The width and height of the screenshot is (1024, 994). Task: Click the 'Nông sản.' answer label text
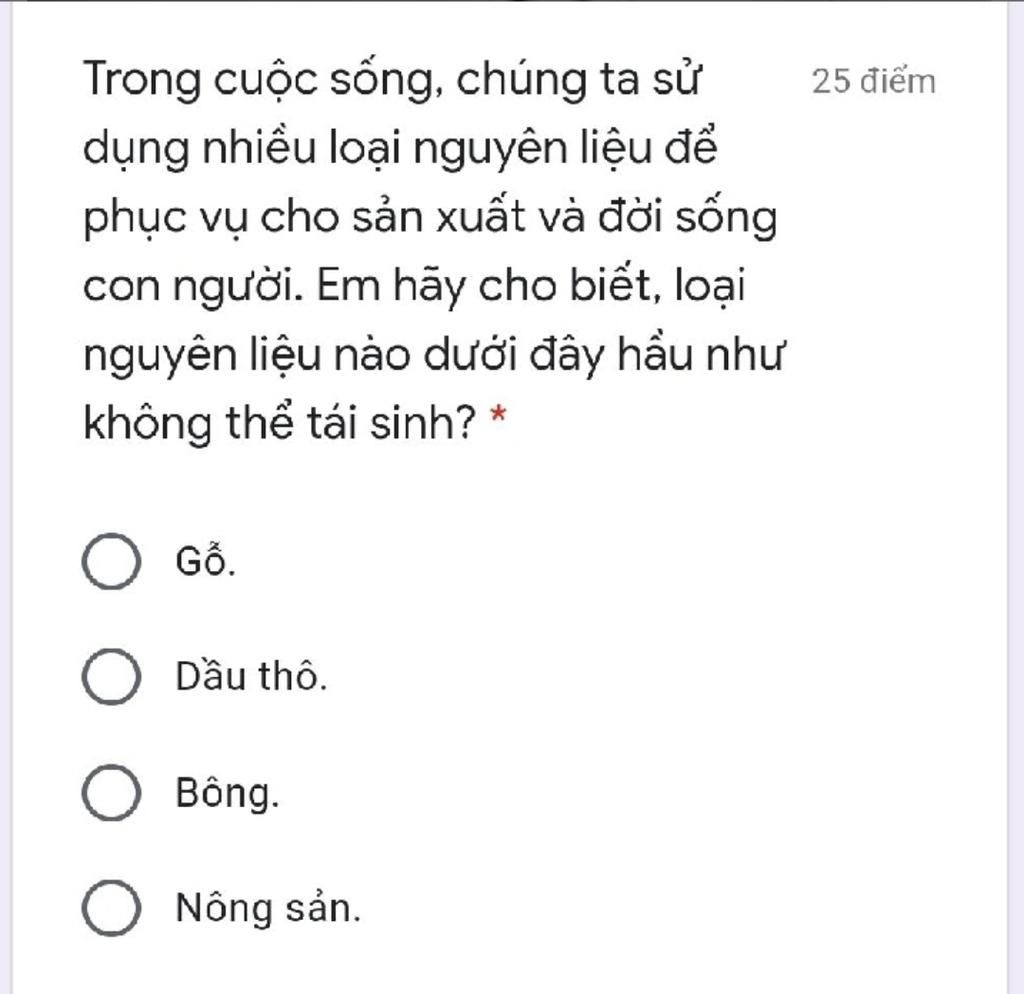tap(268, 908)
